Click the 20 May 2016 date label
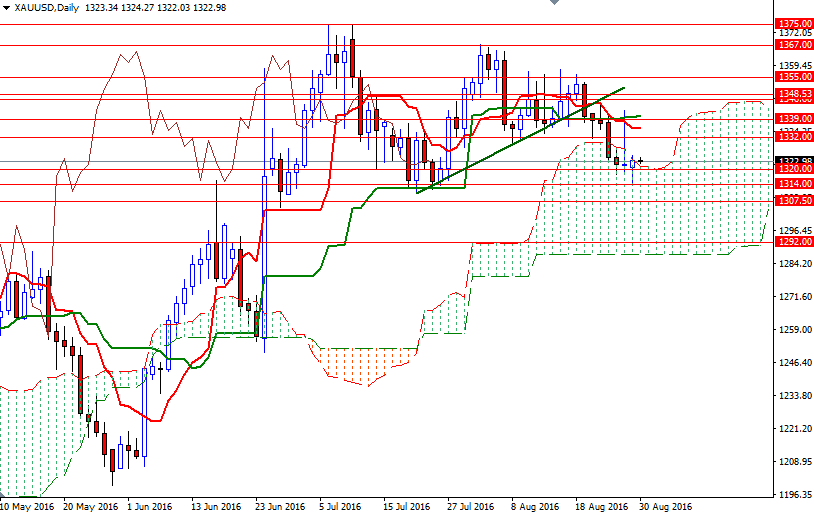The width and height of the screenshot is (814, 514). pyautogui.click(x=91, y=506)
